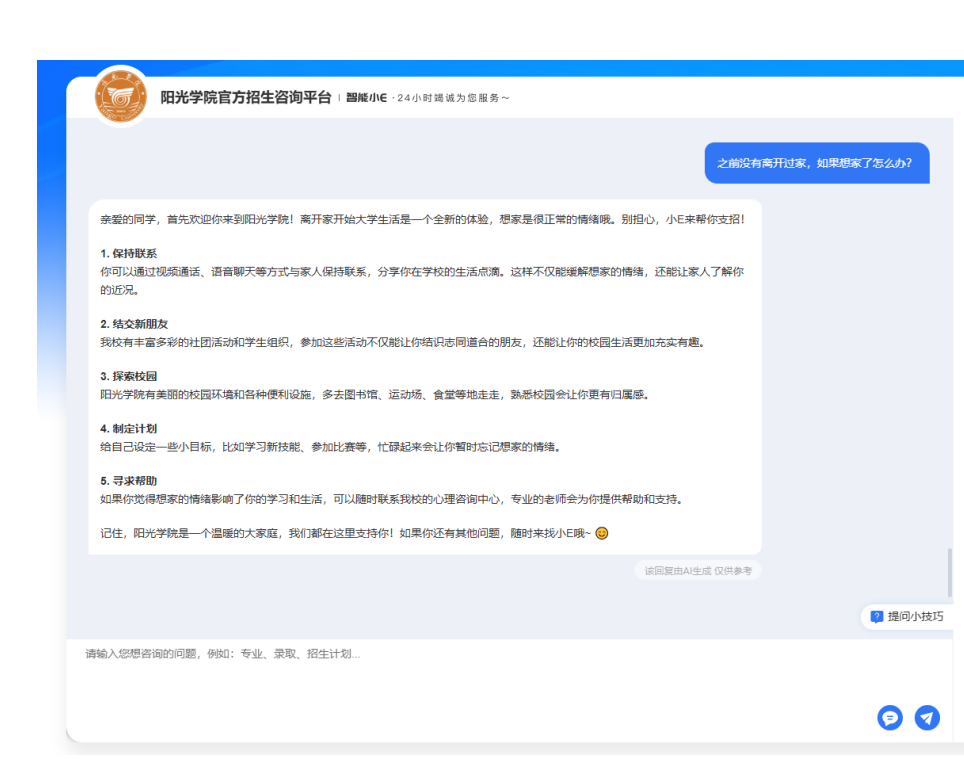Select the heading 1. 保持联系
The image size is (964, 761).
point(129,254)
